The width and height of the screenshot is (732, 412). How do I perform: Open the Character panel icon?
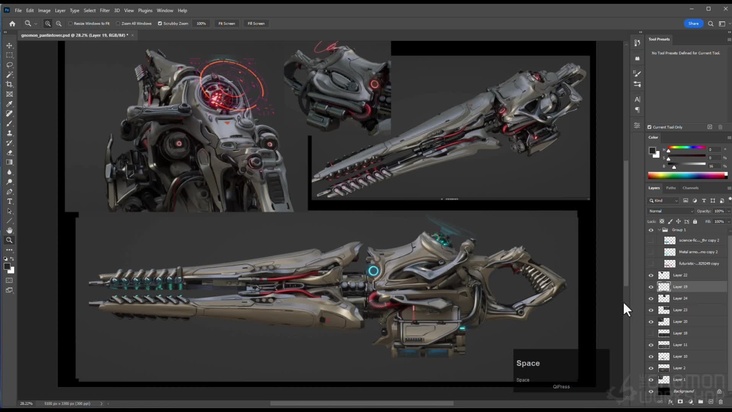637,99
